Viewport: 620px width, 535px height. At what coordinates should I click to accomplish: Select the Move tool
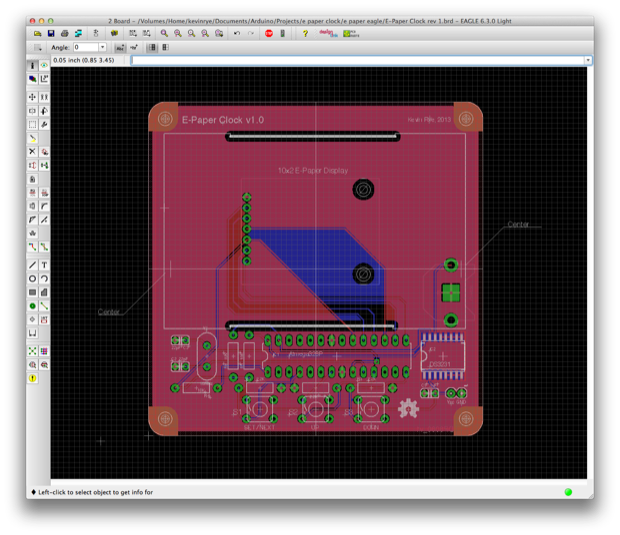(x=32, y=97)
